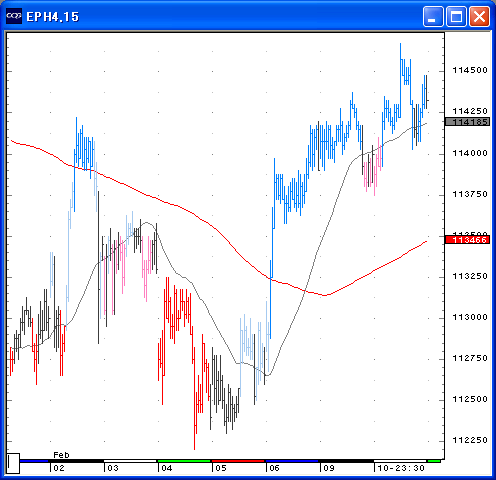Click the 112750 price axis label
Image resolution: width=496 pixels, height=480 pixels.
[x=470, y=358]
